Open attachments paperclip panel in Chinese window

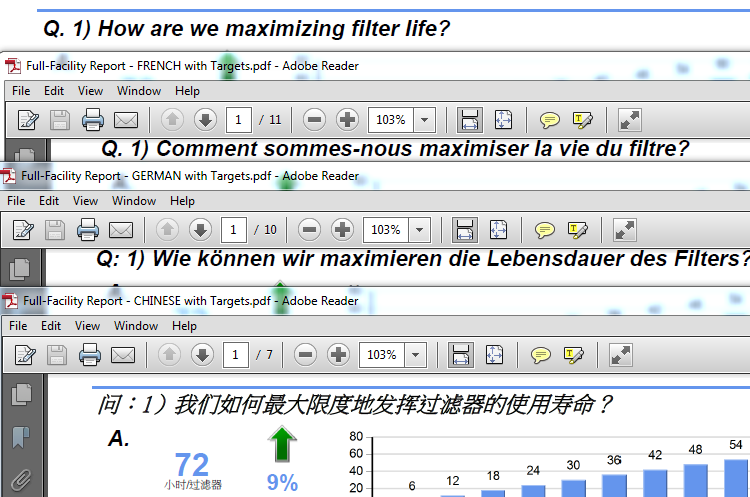[x=21, y=480]
